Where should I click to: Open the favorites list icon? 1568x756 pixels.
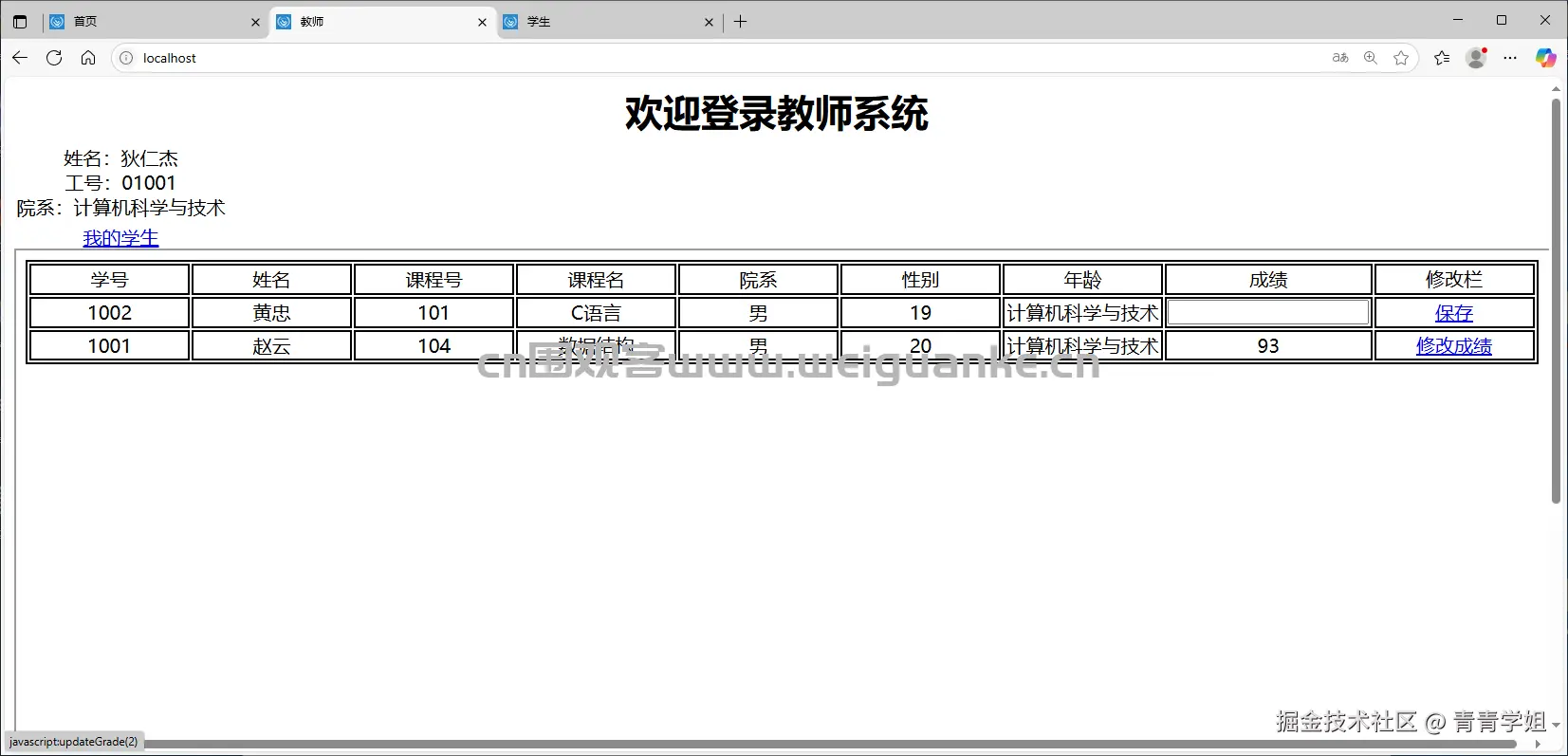tap(1443, 58)
